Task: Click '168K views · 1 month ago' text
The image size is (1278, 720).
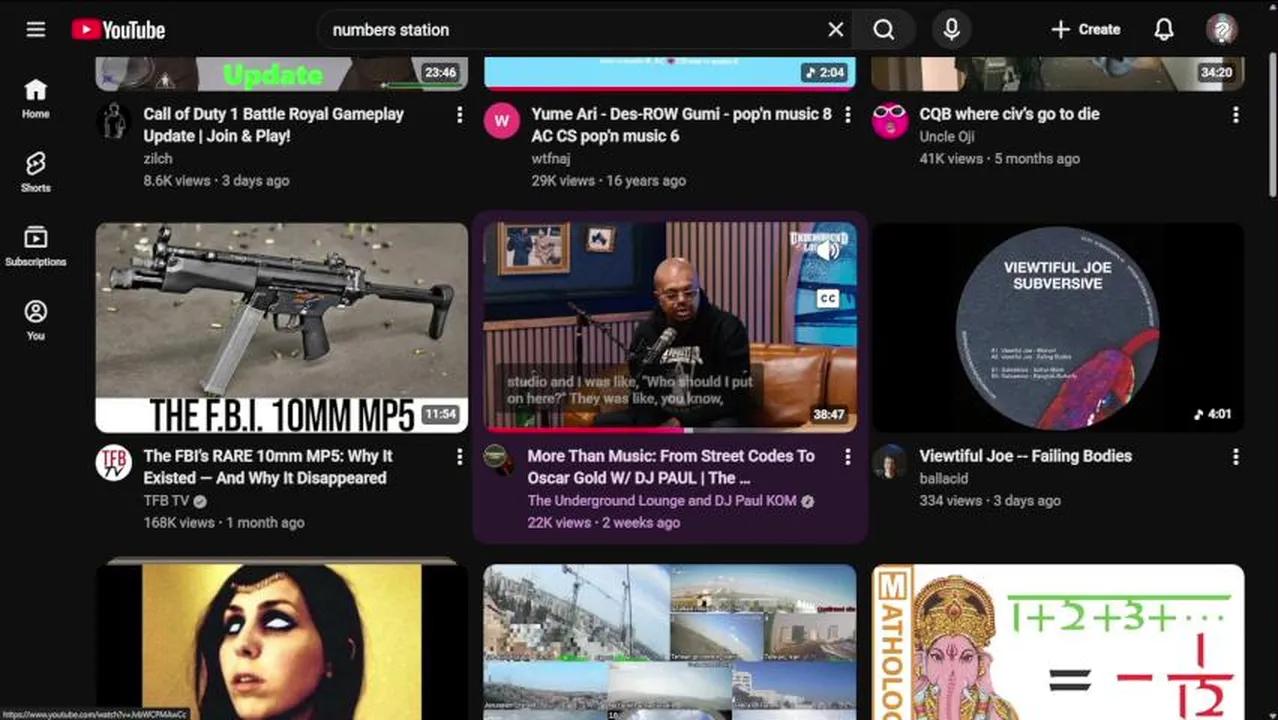Action: pos(224,522)
